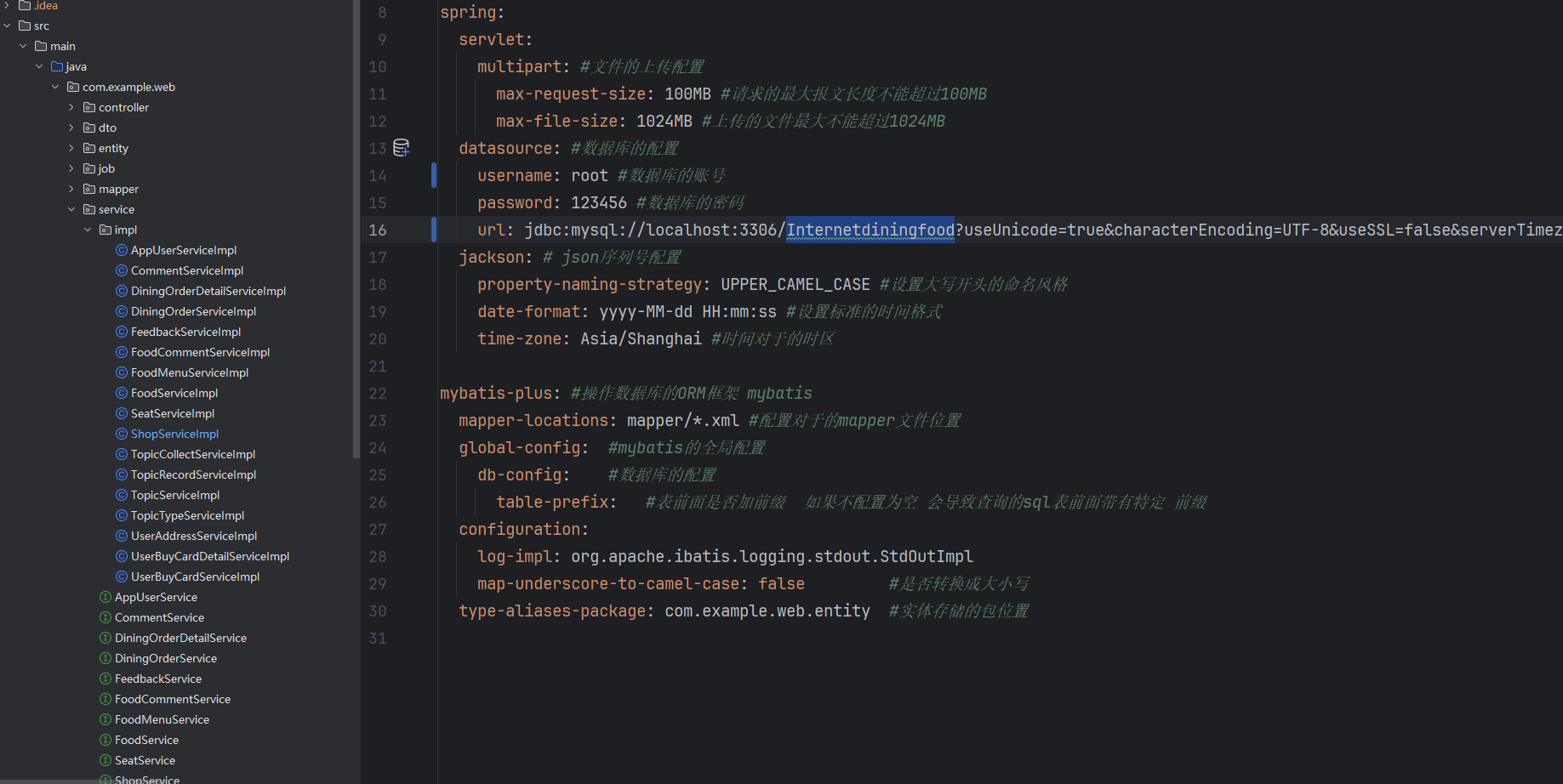This screenshot has width=1563, height=784.
Task: Collapse the main folder
Action: pyautogui.click(x=24, y=46)
